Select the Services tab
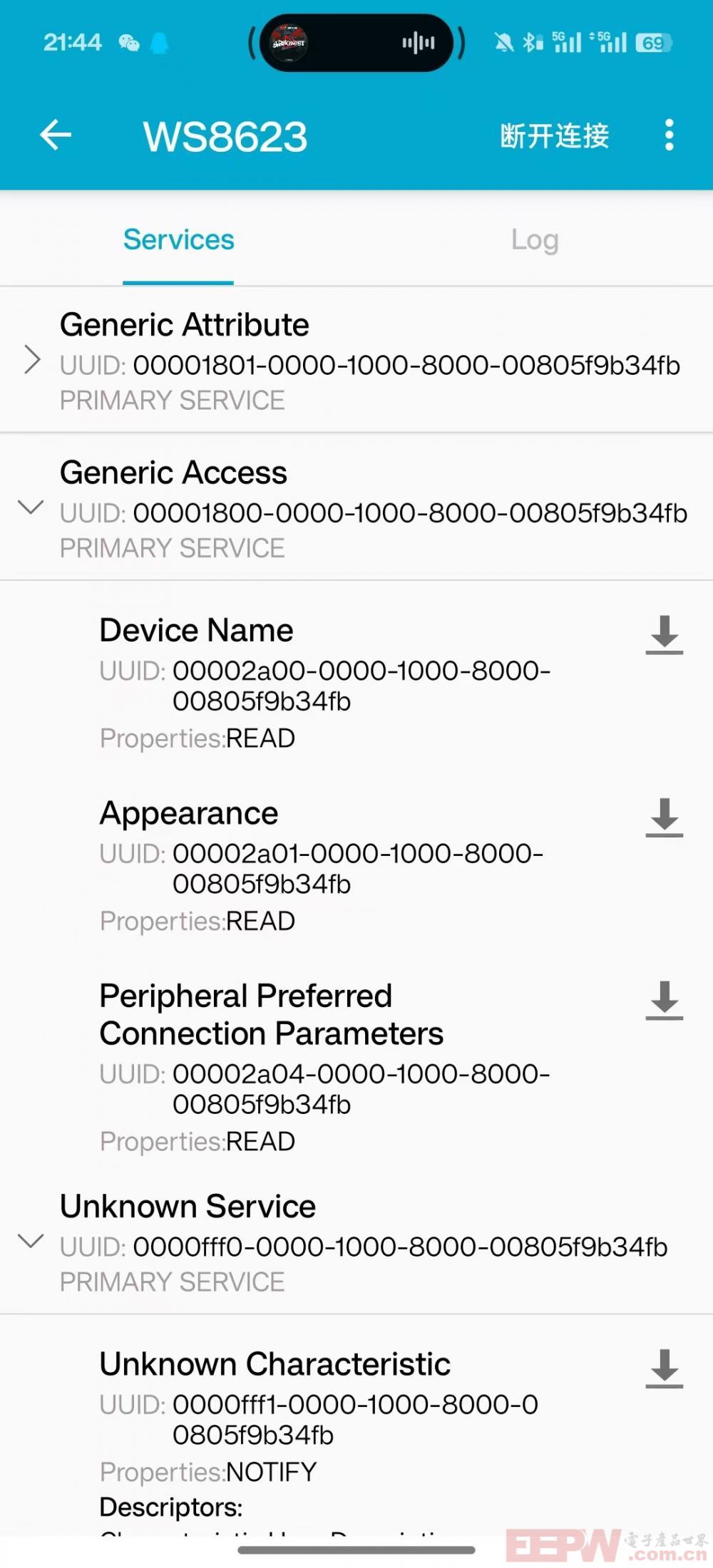The image size is (713, 1568). [x=178, y=240]
